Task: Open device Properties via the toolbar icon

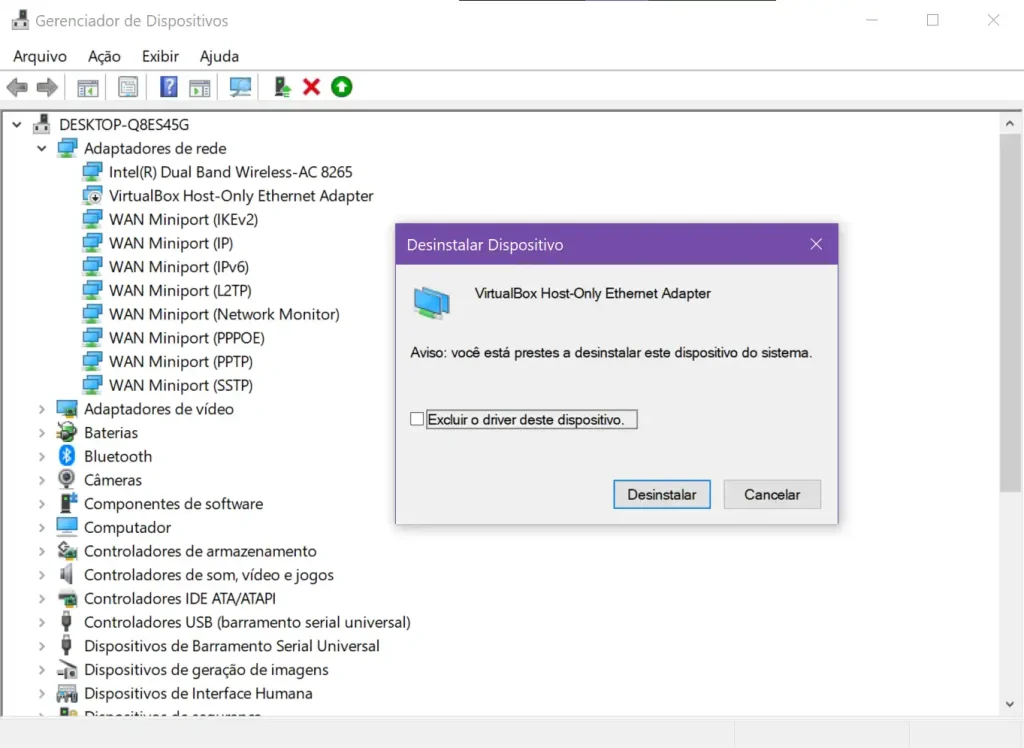Action: pyautogui.click(x=127, y=87)
